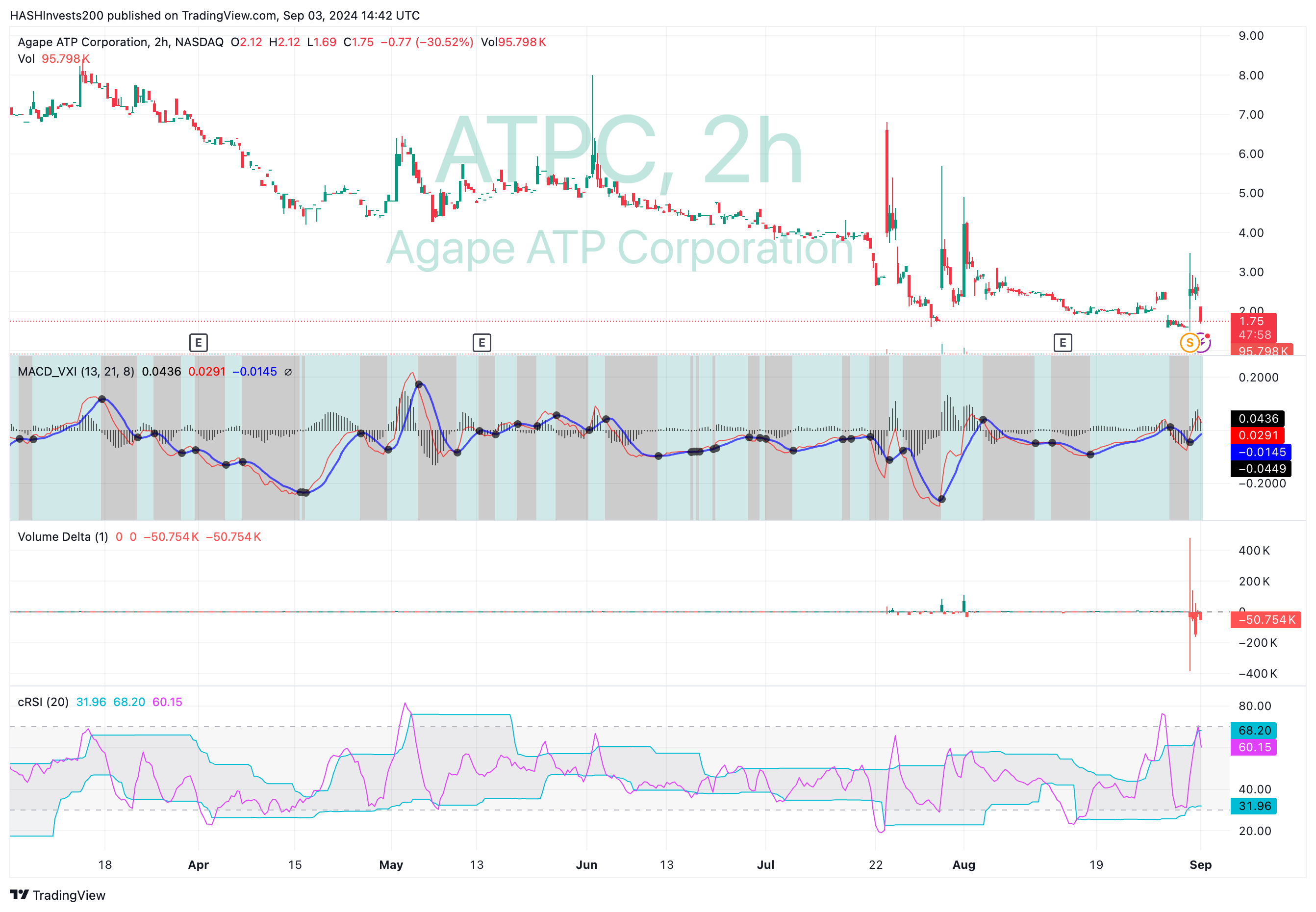Screen dimensions: 1316x912
Task: Click the teal 68.20 label on the cRSI scale
Action: (x=1254, y=731)
